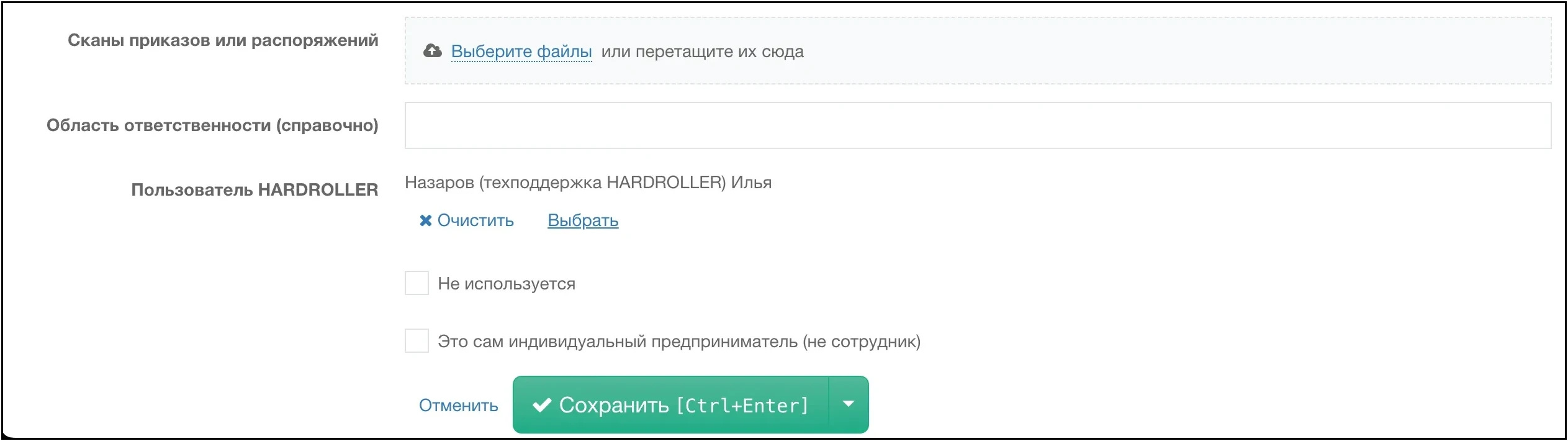Viewport: 1568px width, 441px height.
Task: Open Выберите файлы to attach order scans
Action: (521, 52)
